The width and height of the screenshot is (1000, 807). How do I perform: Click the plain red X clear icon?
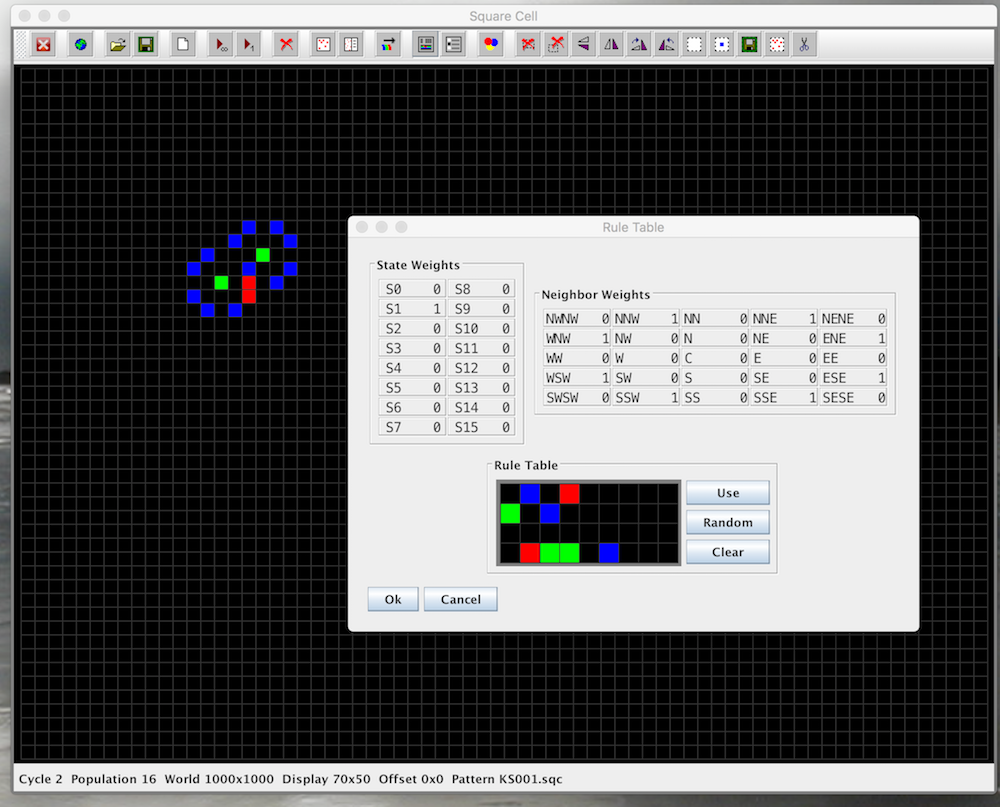pyautogui.click(x=286, y=45)
